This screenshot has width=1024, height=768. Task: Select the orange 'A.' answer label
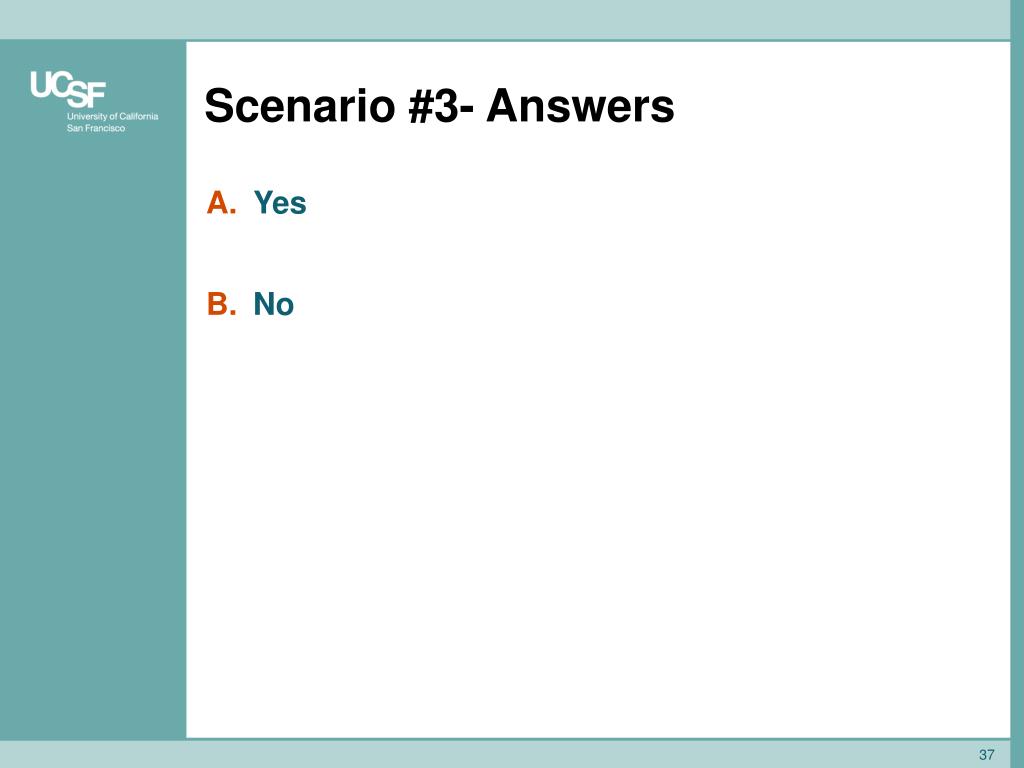click(x=221, y=202)
